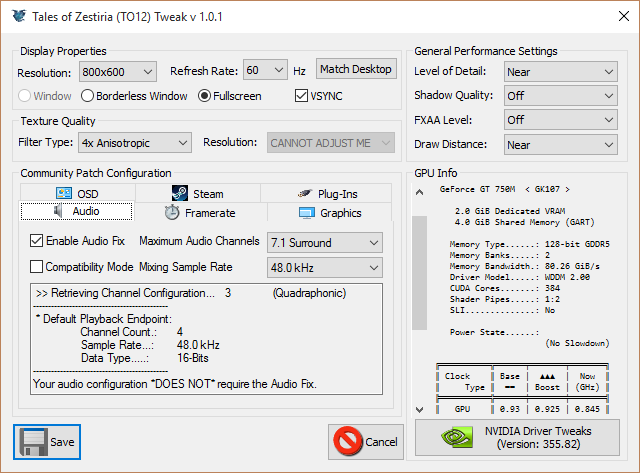640x473 pixels.
Task: Open the 800x600 Resolution dropdown
Action: point(118,72)
